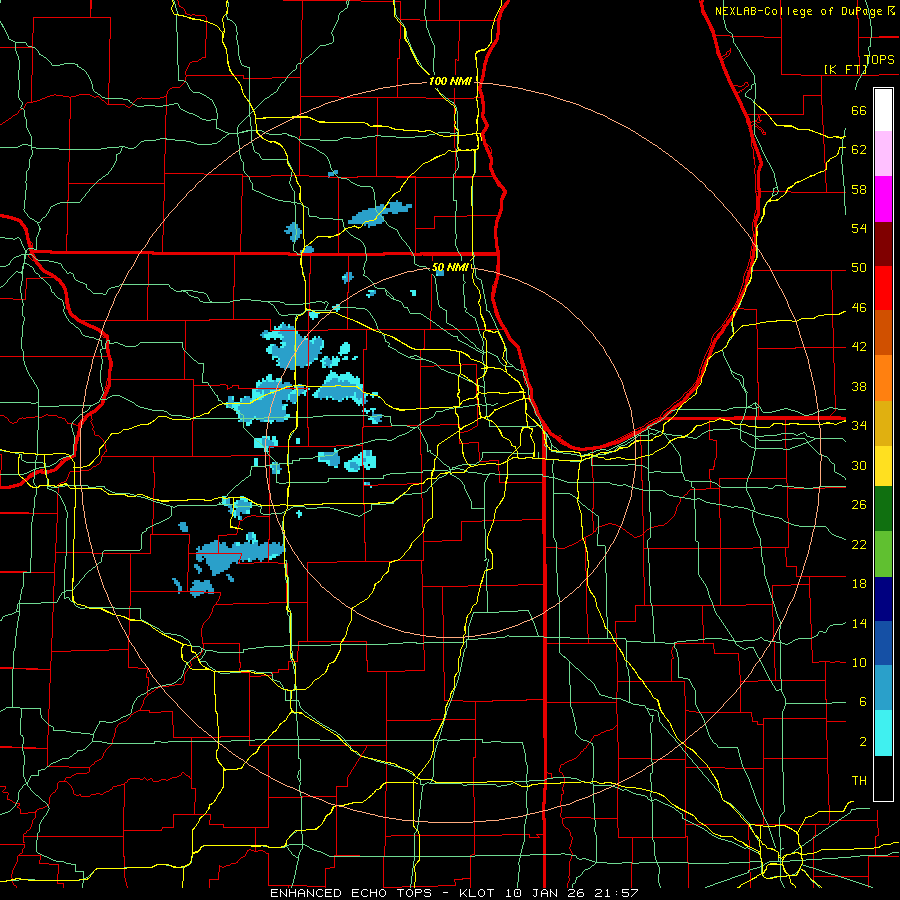Click the legend value 22
Viewport: 900px width, 900px height.
click(859, 544)
